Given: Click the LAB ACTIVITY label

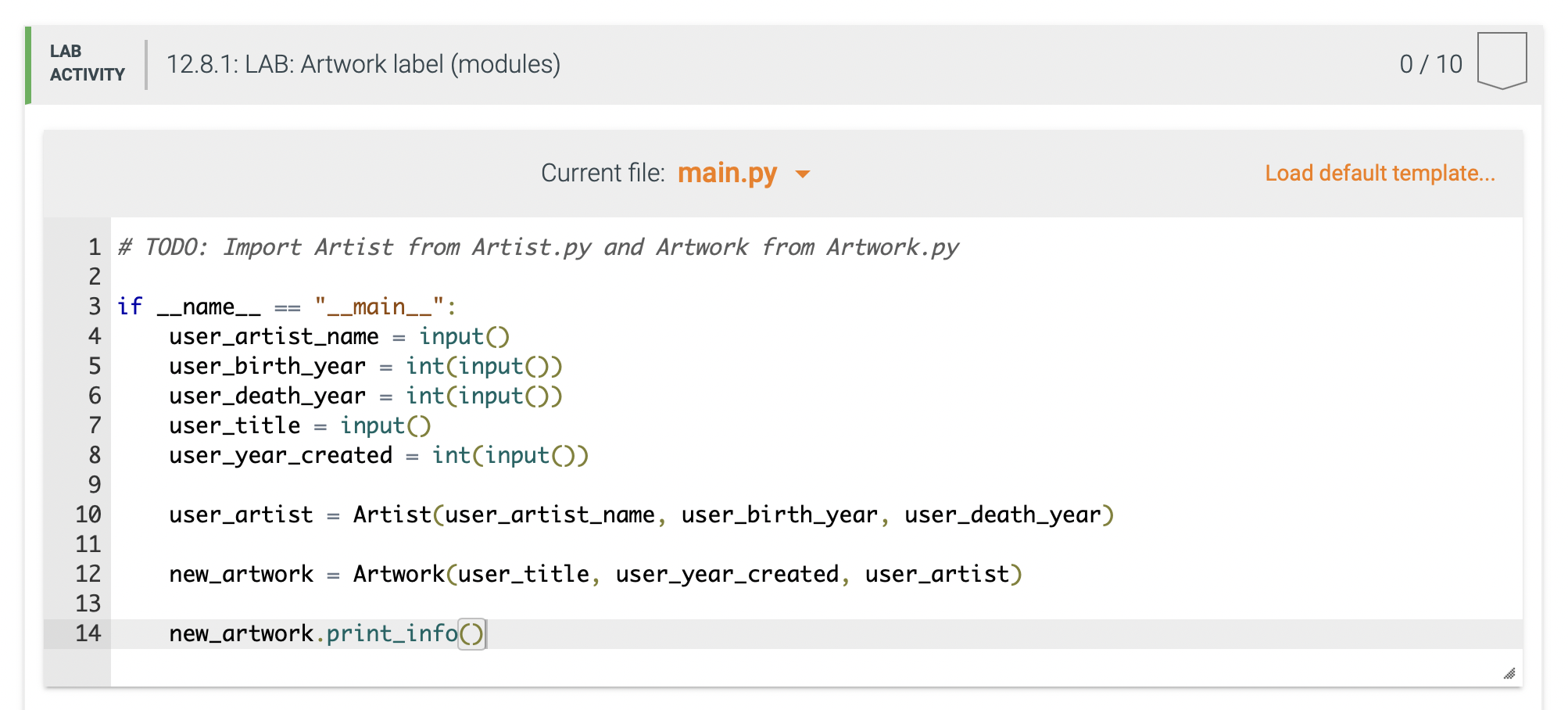Looking at the screenshot, I should point(87,63).
